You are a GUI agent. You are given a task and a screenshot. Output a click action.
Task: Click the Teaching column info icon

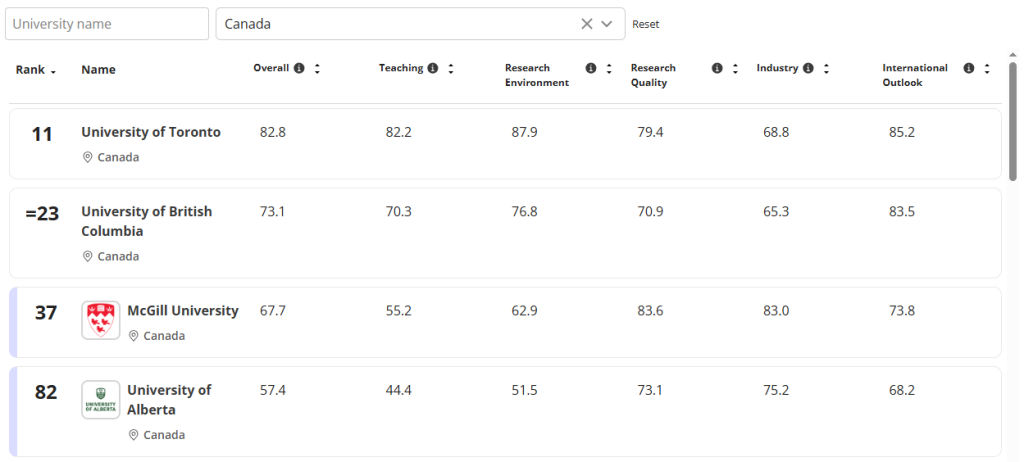coord(433,69)
